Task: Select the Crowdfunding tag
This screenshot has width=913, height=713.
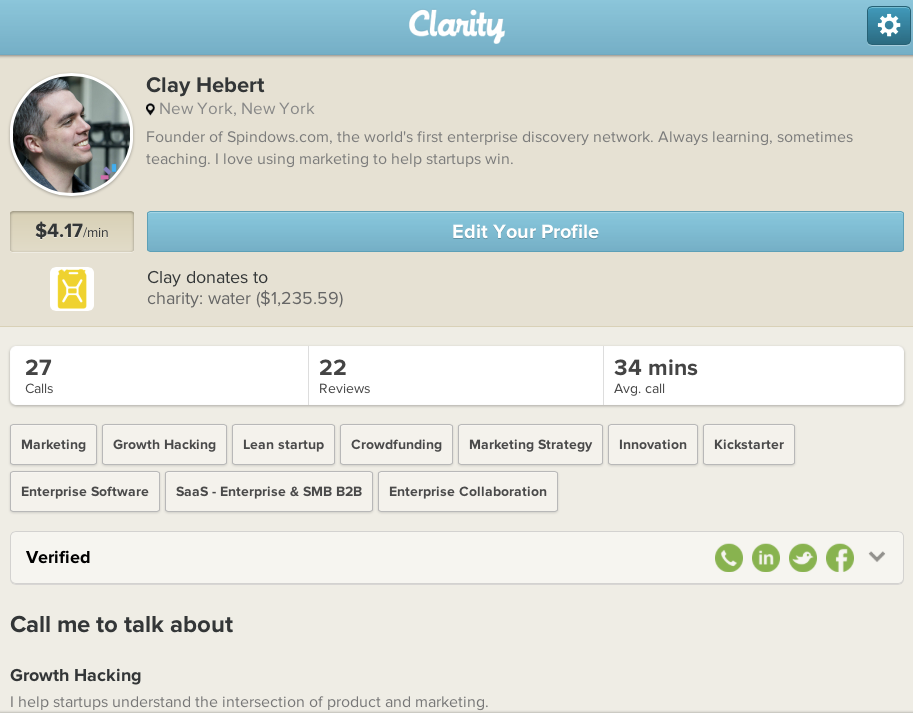Action: 397,445
